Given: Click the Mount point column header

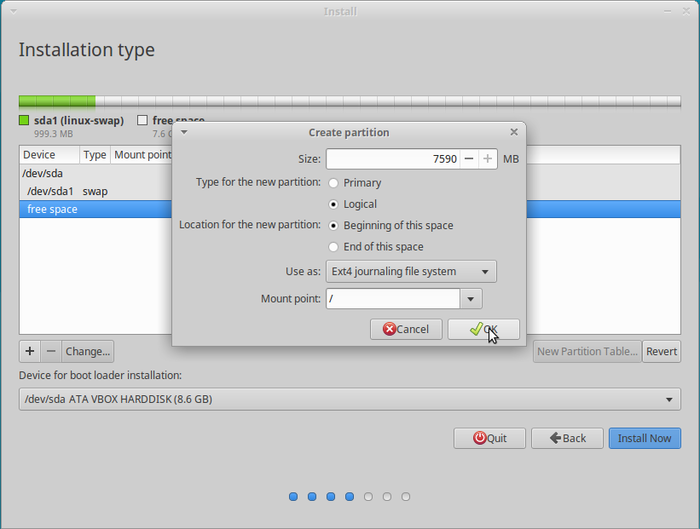Looking at the screenshot, I should click(142, 155).
